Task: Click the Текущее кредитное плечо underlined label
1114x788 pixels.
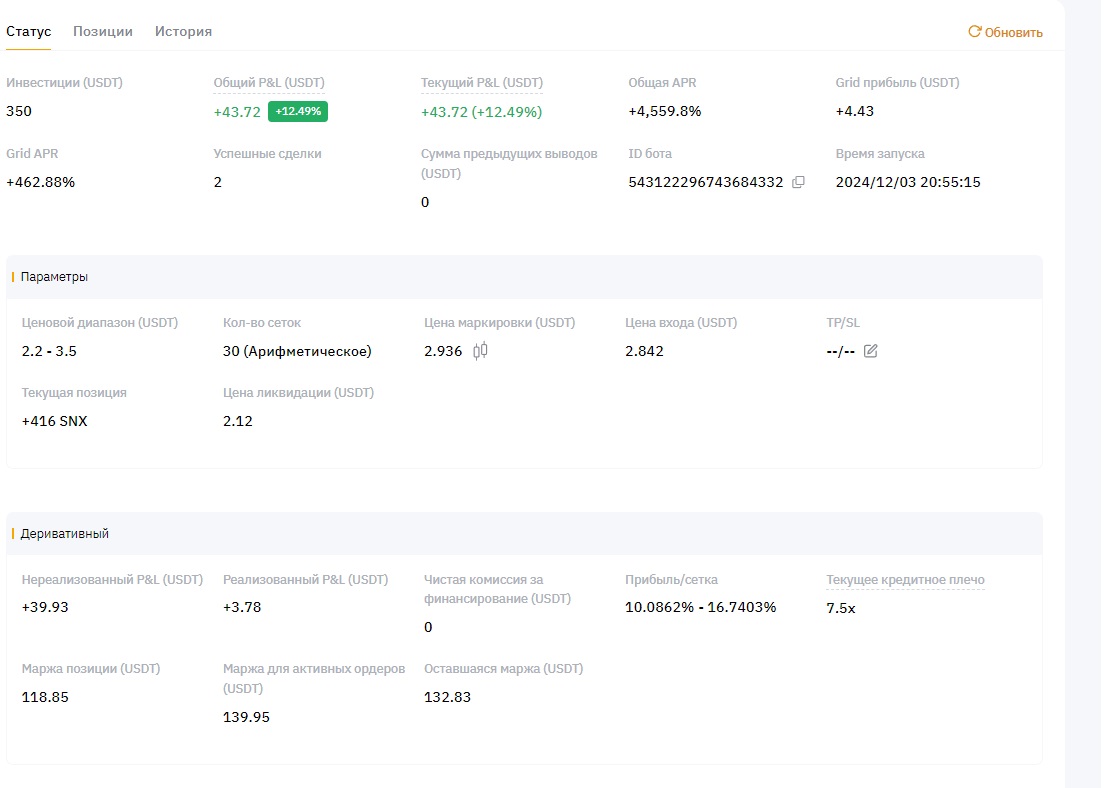Action: tap(905, 580)
